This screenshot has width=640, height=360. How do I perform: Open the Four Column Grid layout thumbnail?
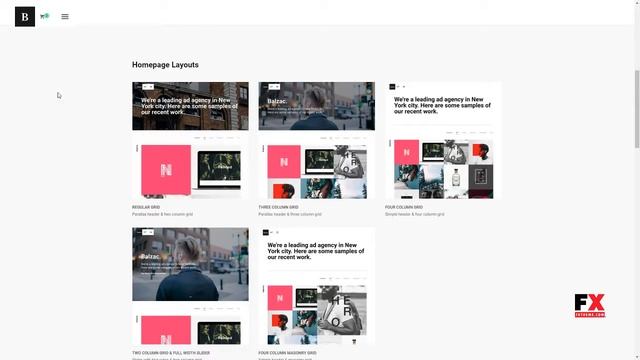click(443, 140)
